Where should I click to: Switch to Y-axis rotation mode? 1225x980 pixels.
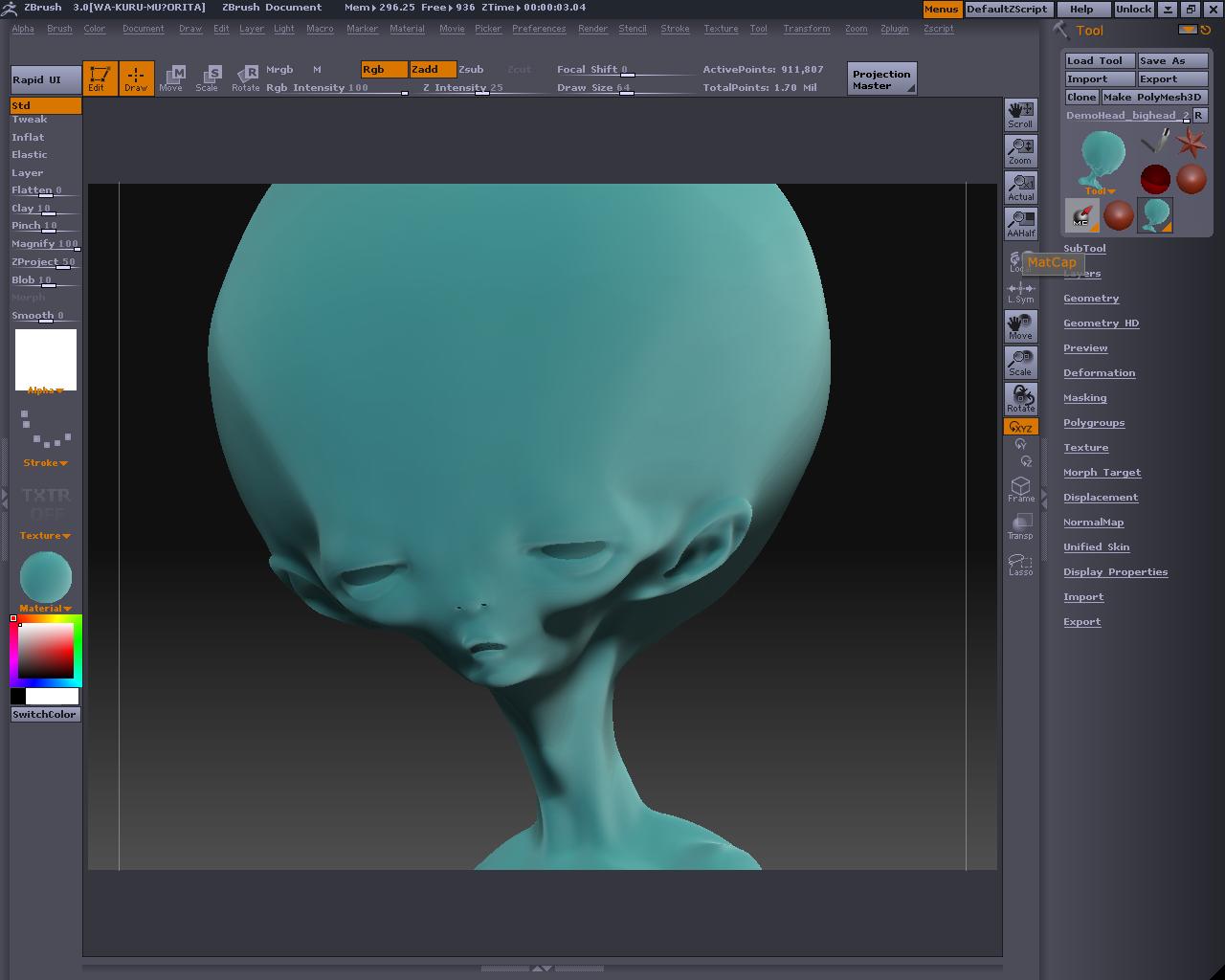1020,445
